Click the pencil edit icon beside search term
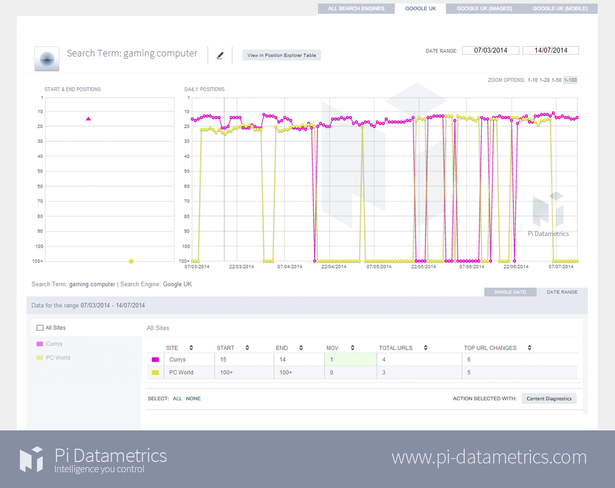The image size is (615, 488). click(220, 56)
